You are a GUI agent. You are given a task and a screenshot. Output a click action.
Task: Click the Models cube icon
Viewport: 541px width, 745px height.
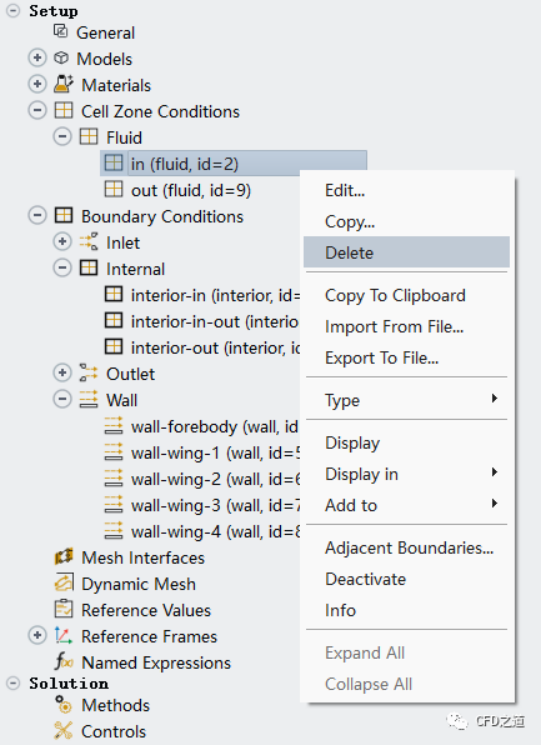coord(61,58)
